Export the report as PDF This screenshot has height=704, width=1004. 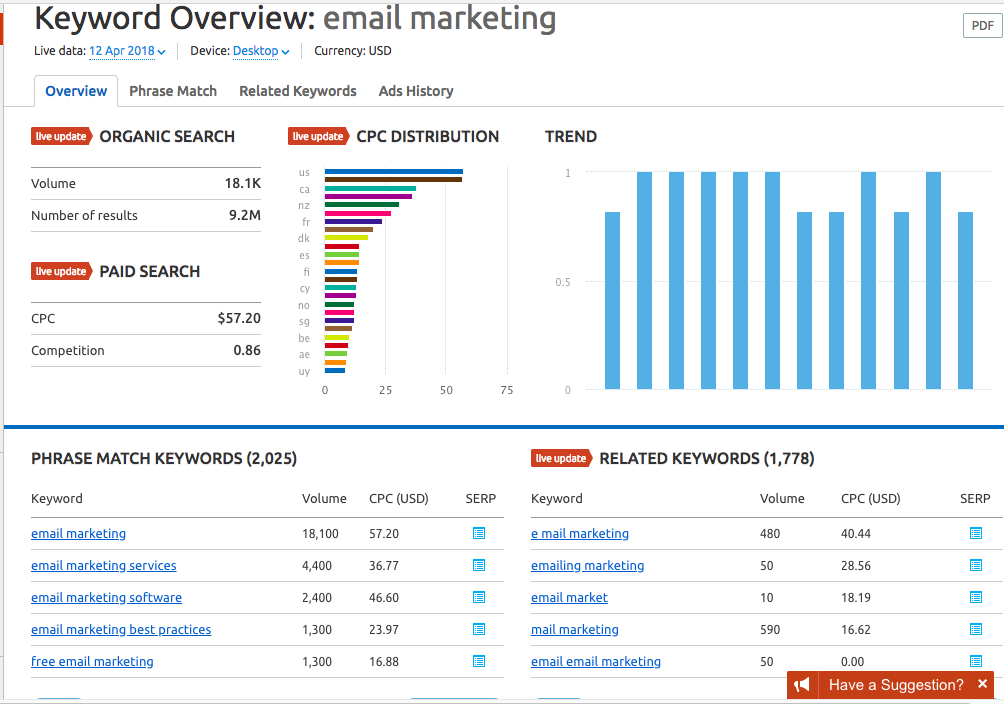(981, 25)
